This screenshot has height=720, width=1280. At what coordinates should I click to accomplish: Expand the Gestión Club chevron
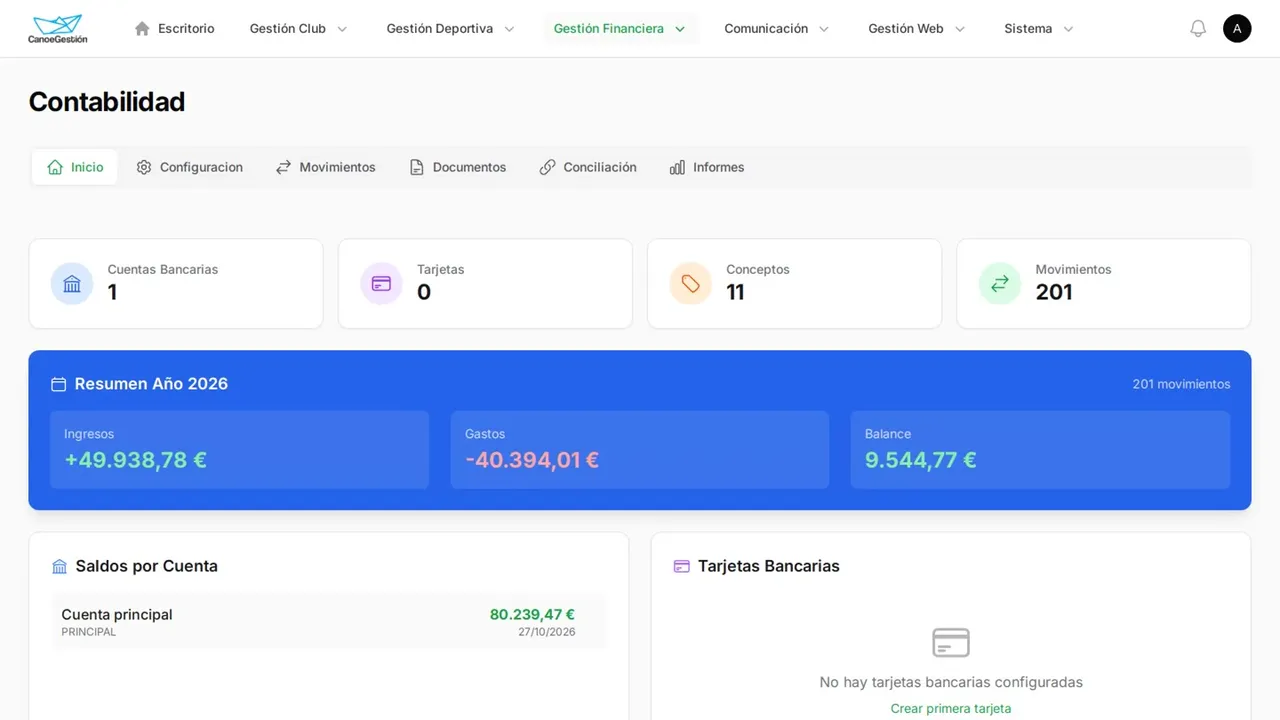[x=342, y=29]
